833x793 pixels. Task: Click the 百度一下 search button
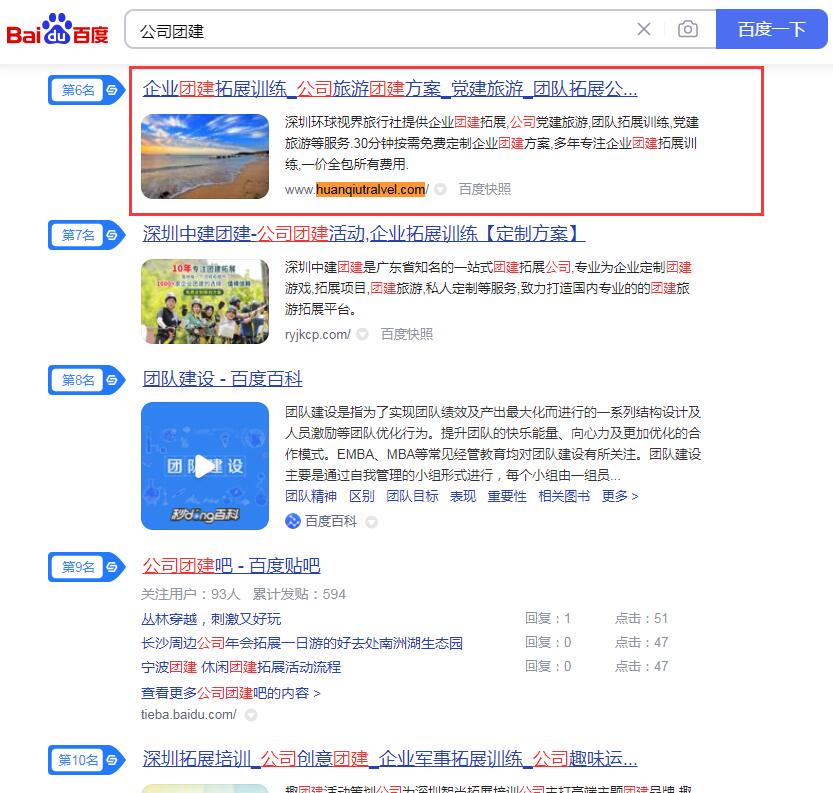coord(771,29)
